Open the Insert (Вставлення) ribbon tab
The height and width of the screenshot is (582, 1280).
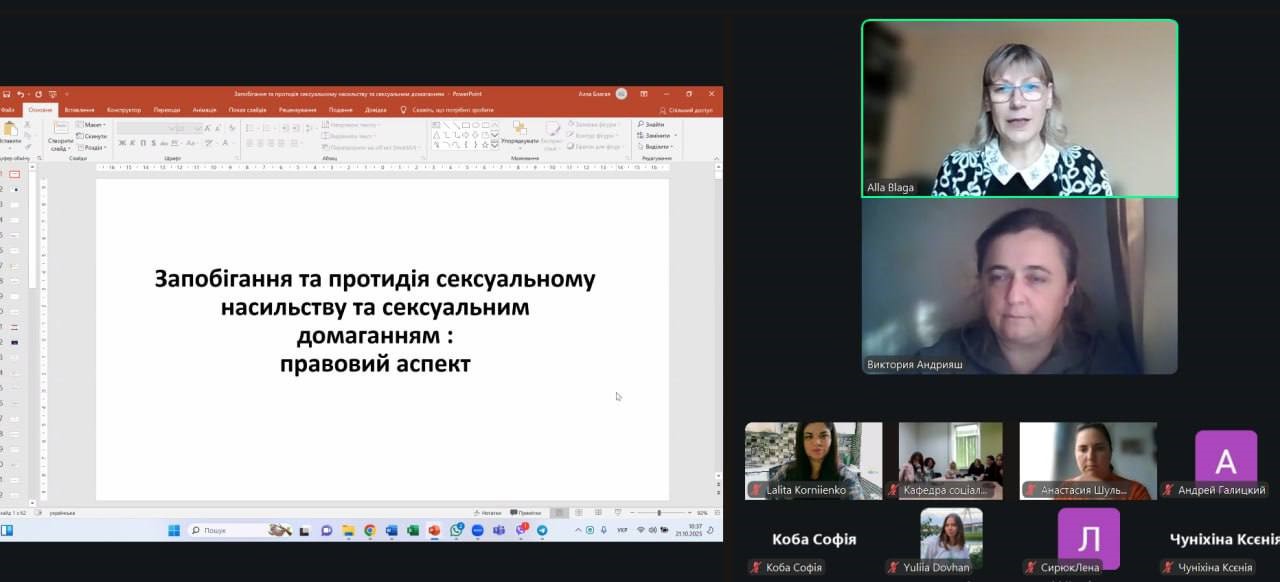[79, 110]
